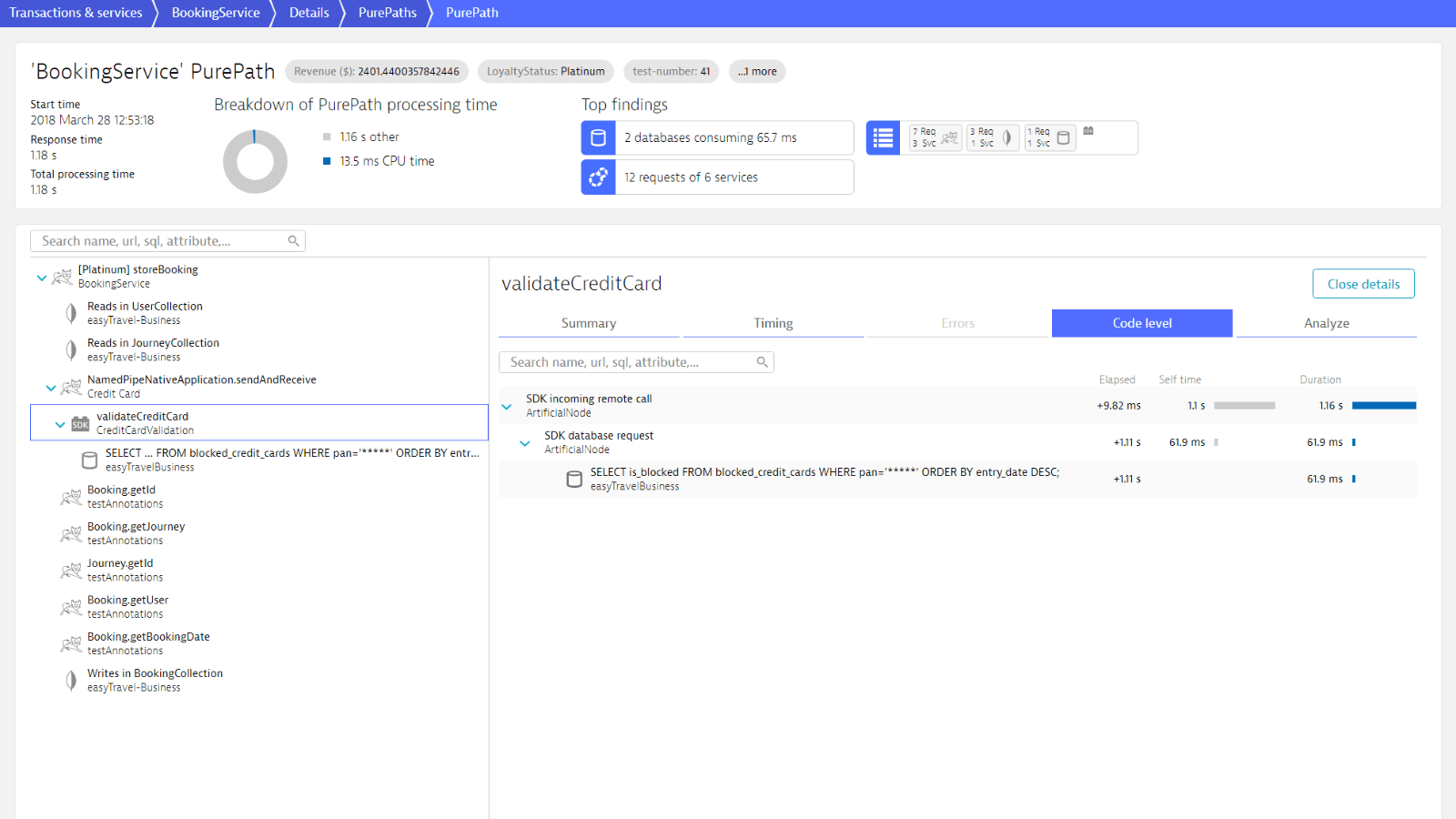Click the Tomcat icon beside Journey.getId

(x=71, y=571)
